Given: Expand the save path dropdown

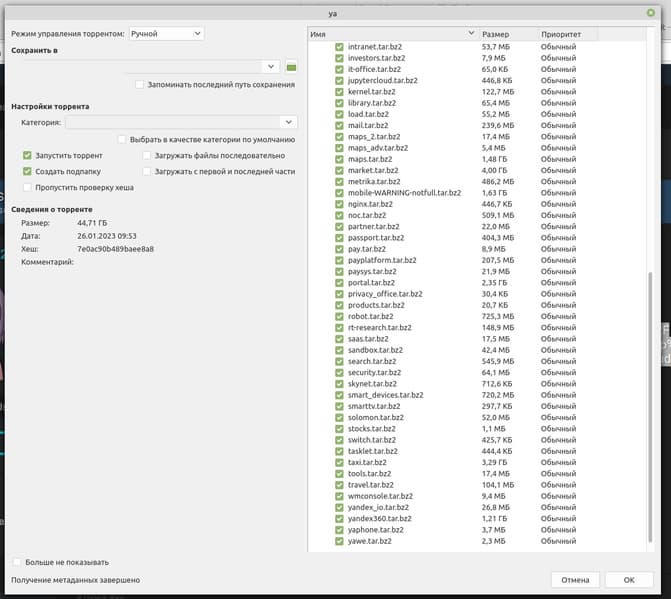Looking at the screenshot, I should click(271, 67).
